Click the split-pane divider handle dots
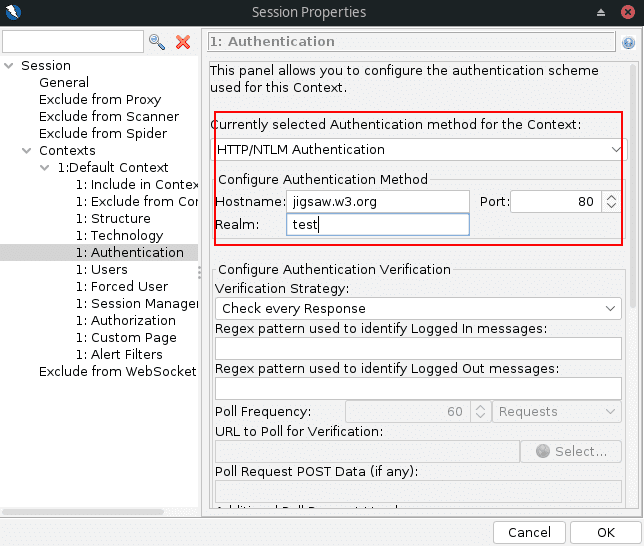644x546 pixels. pos(200,272)
